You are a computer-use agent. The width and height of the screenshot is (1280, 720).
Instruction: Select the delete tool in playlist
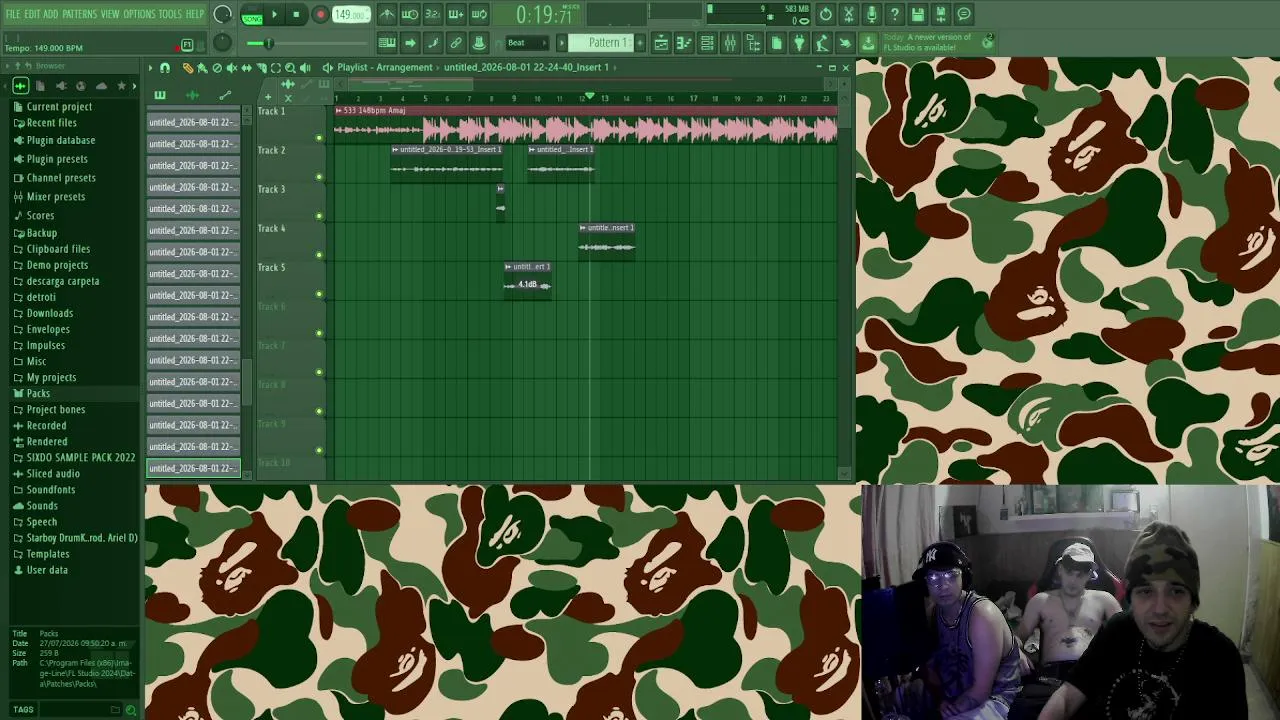217,67
